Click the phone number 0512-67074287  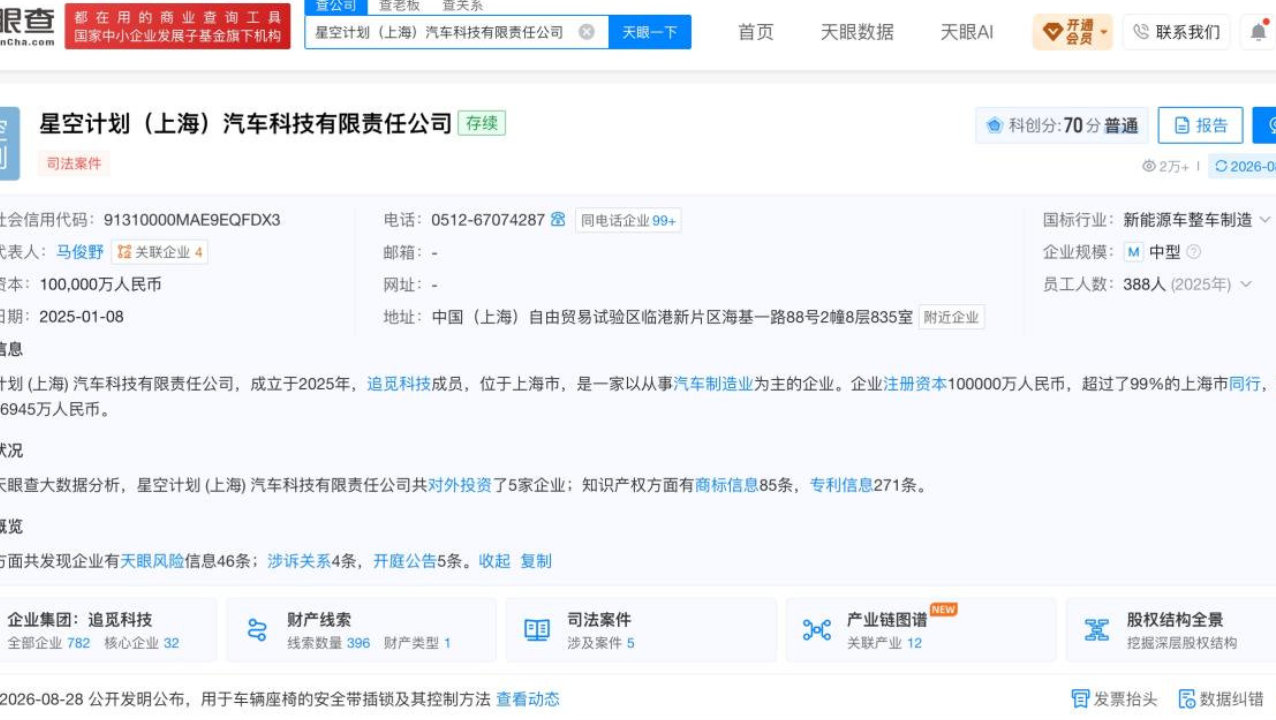(488, 220)
